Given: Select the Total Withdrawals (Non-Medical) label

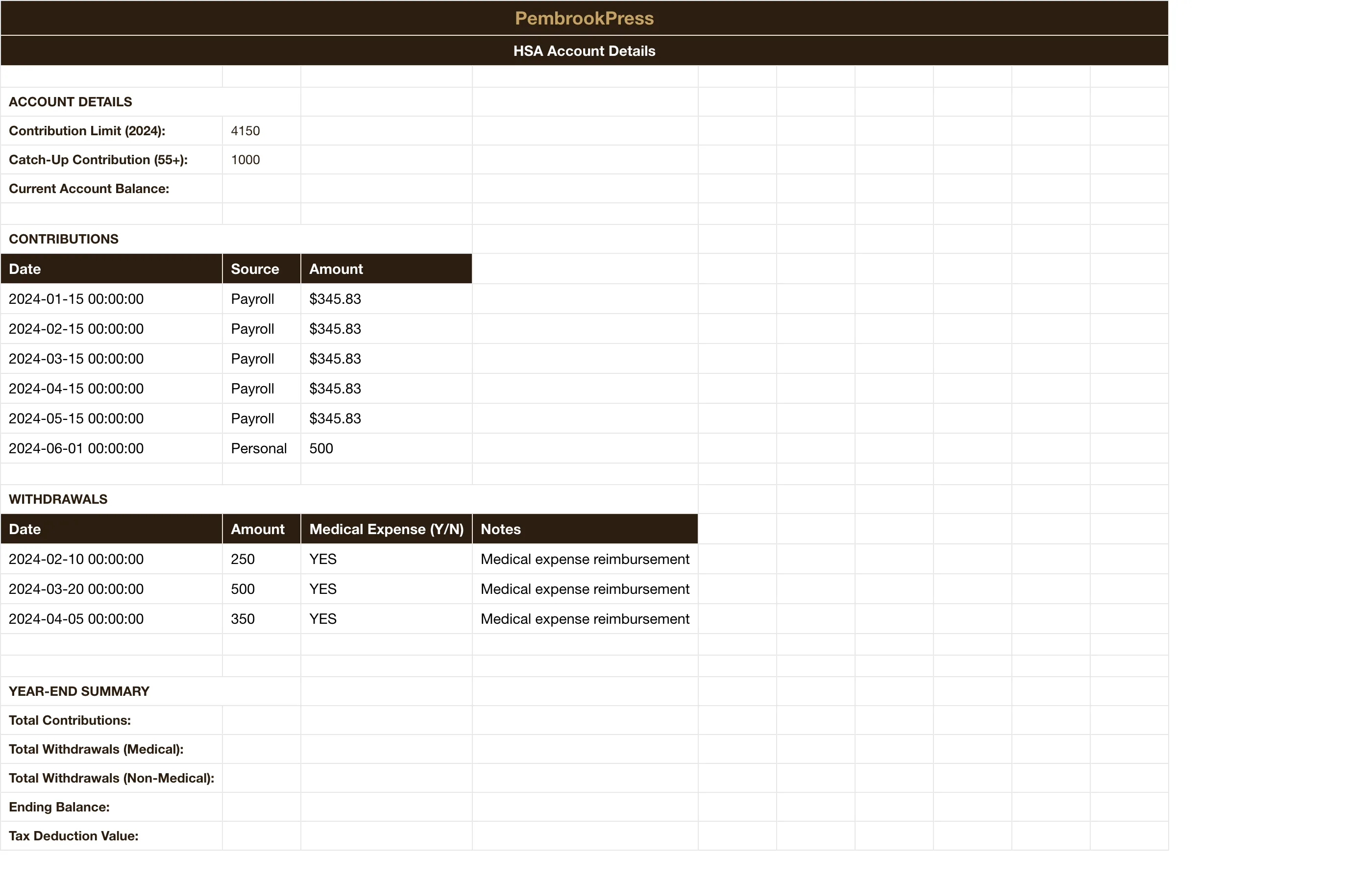Looking at the screenshot, I should (112, 778).
